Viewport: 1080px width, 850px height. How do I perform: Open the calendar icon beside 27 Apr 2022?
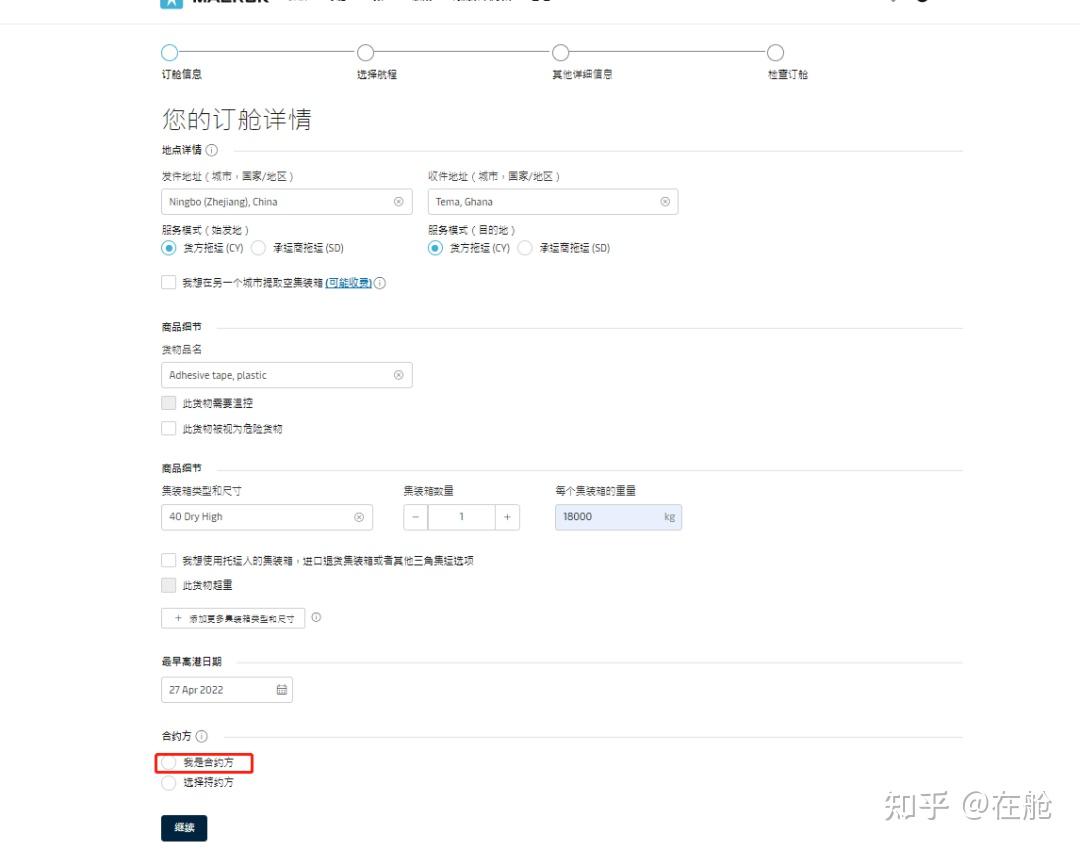coord(281,689)
